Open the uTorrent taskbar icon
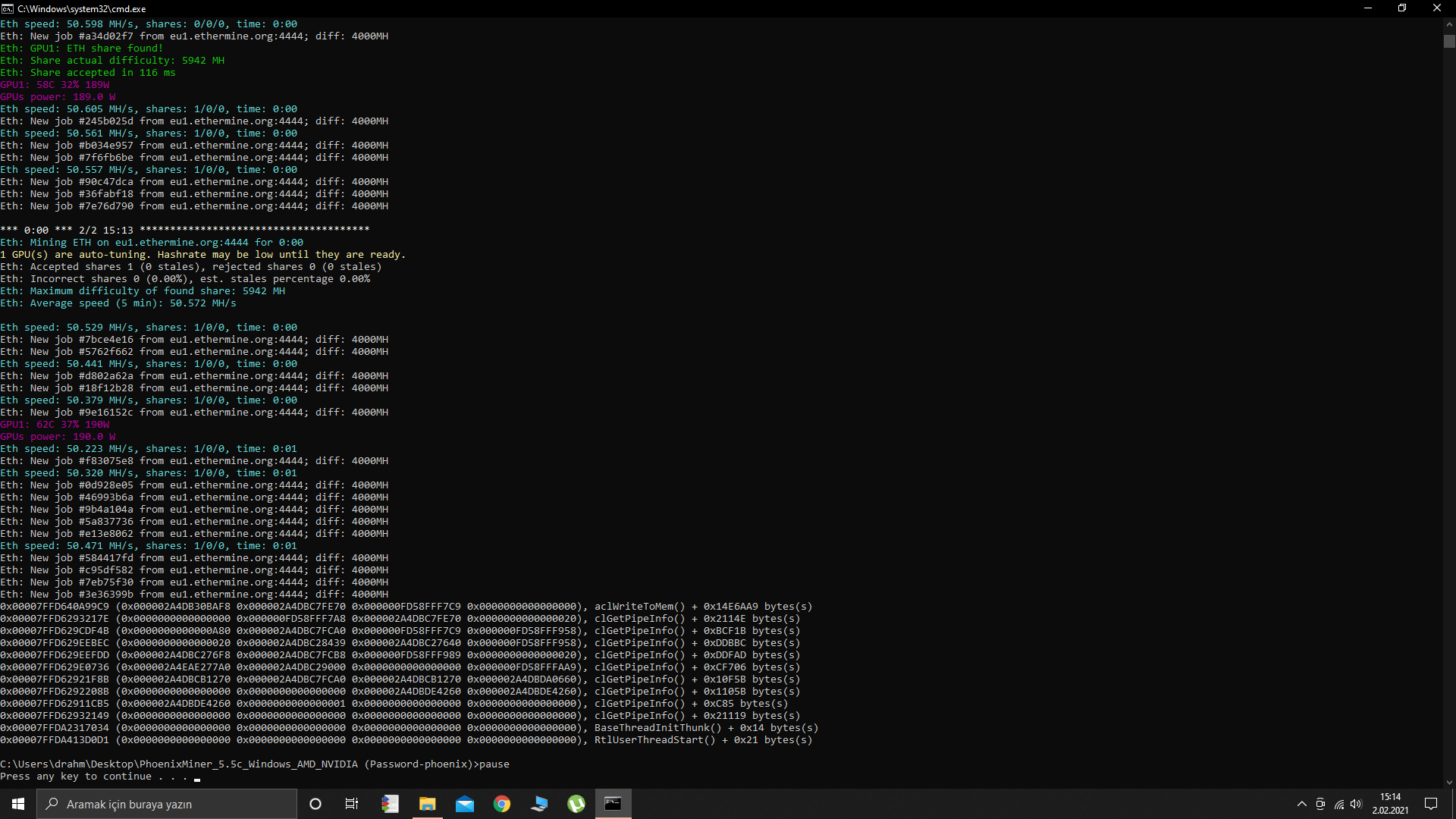Viewport: 1456px width, 819px height. tap(576, 804)
